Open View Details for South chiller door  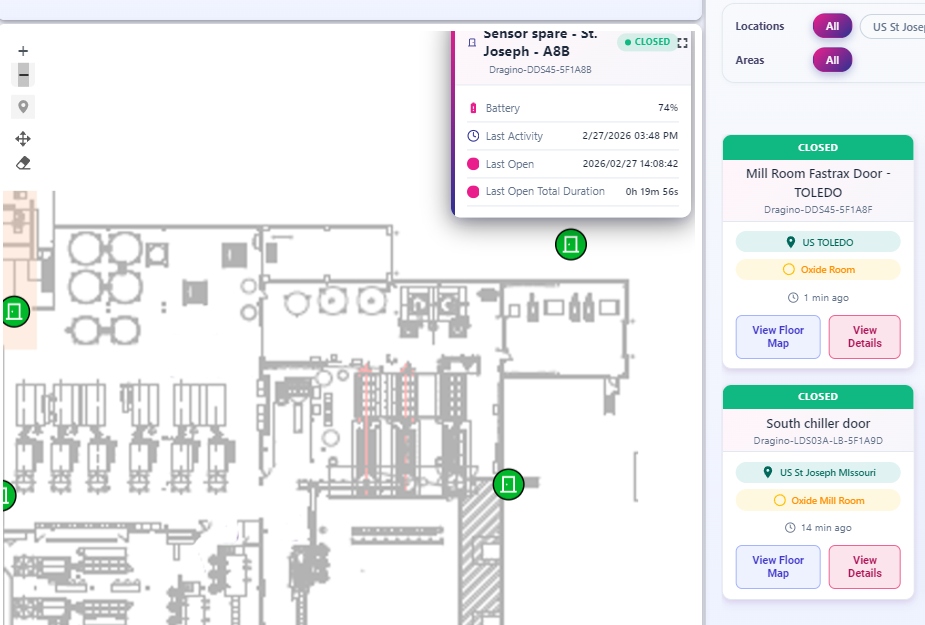point(864,567)
